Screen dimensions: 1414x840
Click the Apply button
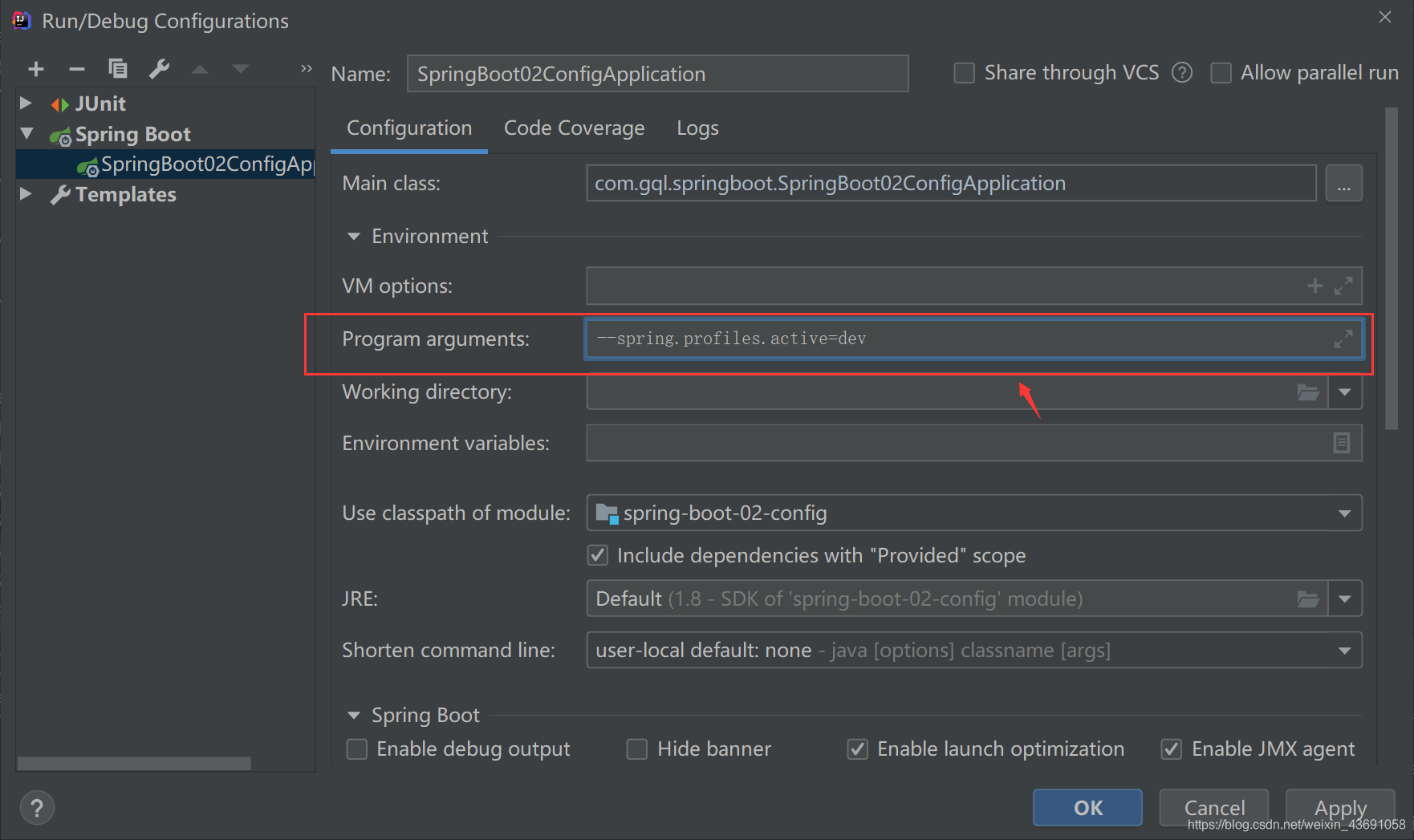(x=1340, y=807)
